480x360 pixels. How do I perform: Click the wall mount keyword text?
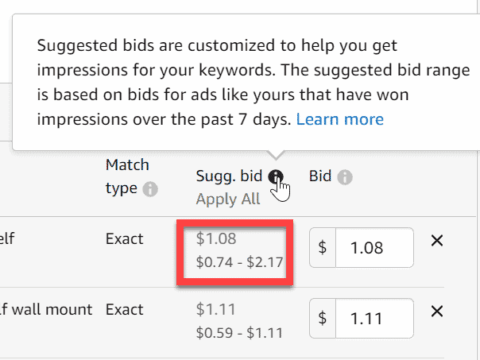[x=46, y=310]
